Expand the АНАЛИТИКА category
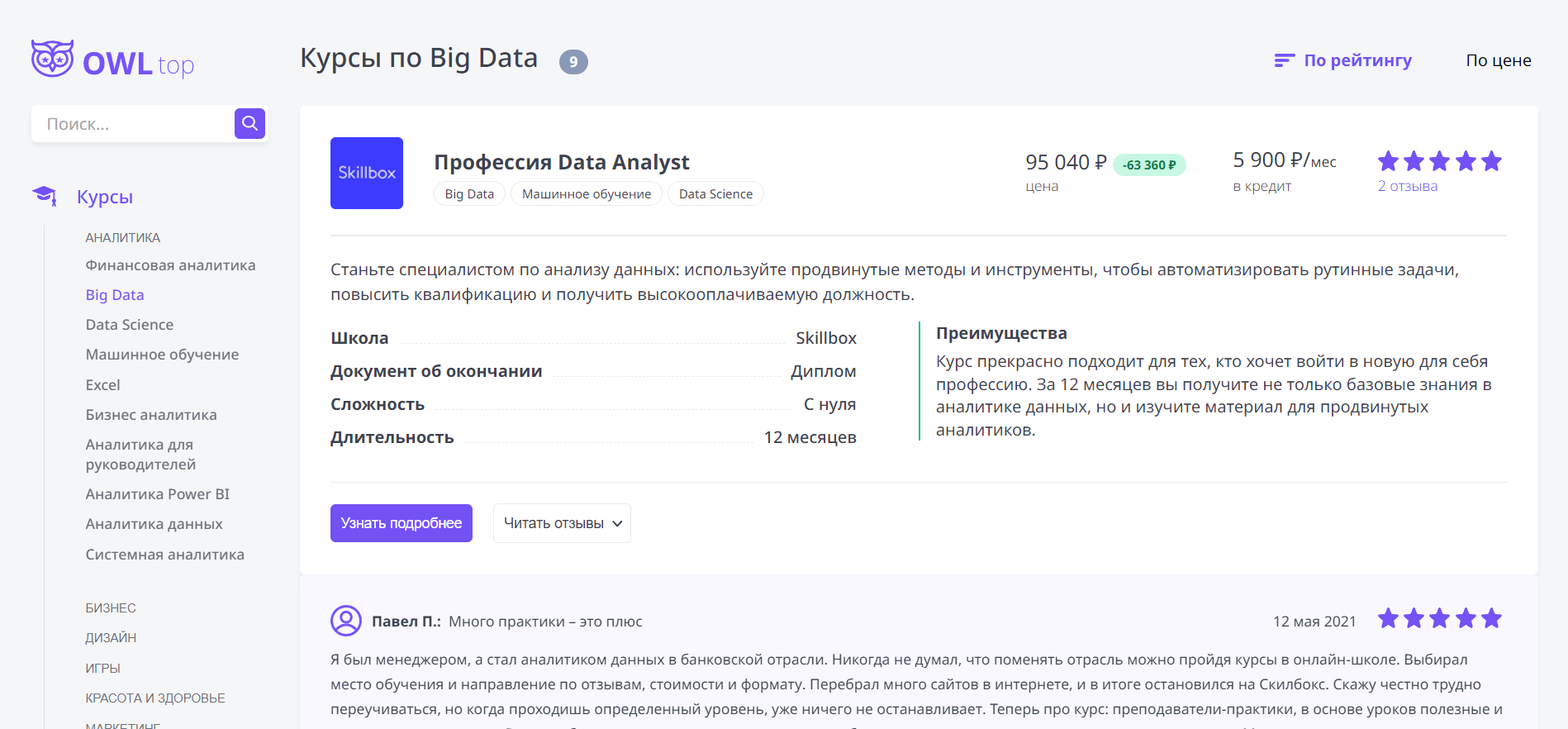Screen dimensions: 1568x729 click(x=123, y=237)
